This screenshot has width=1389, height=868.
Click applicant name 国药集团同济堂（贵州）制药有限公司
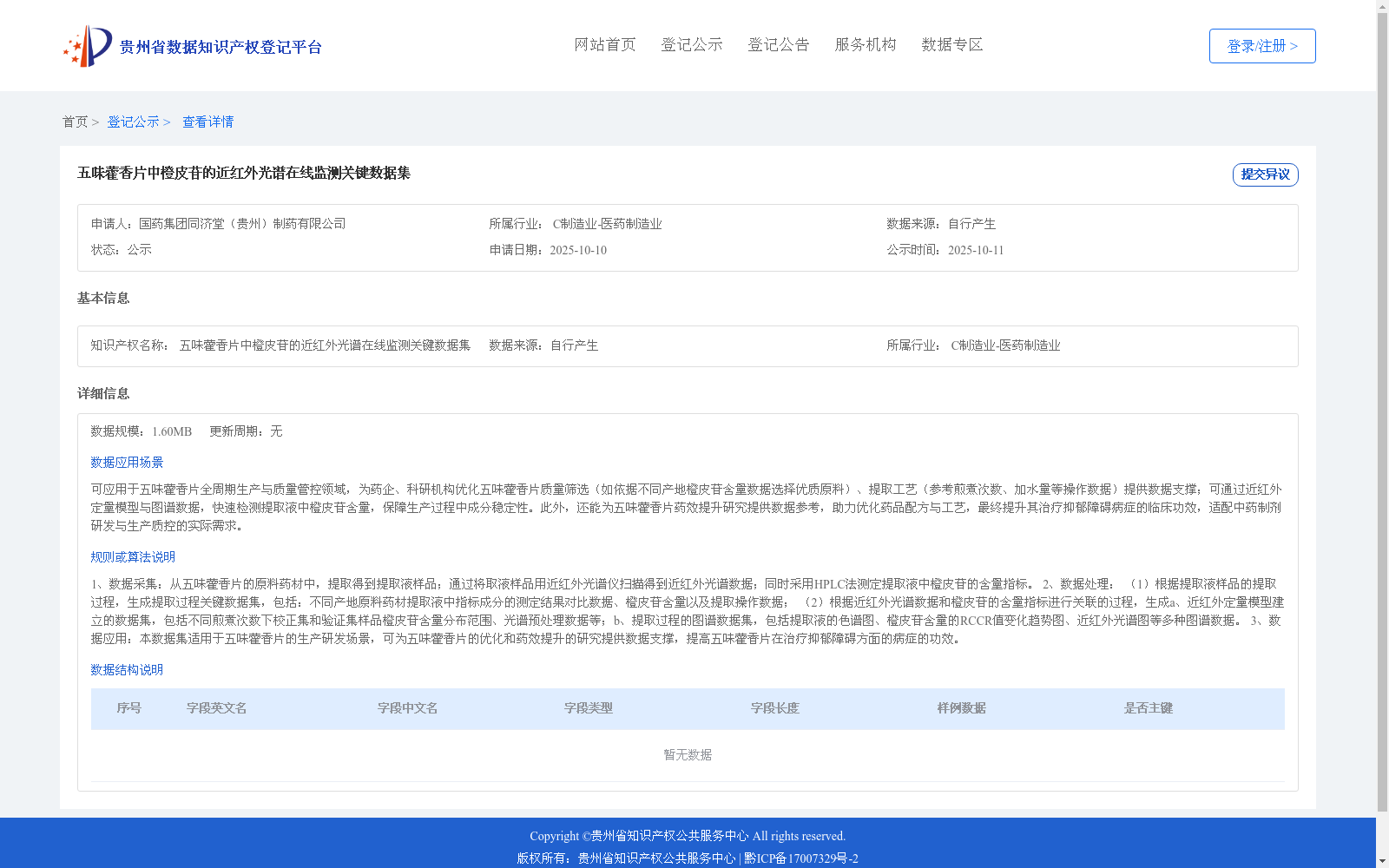242,224
